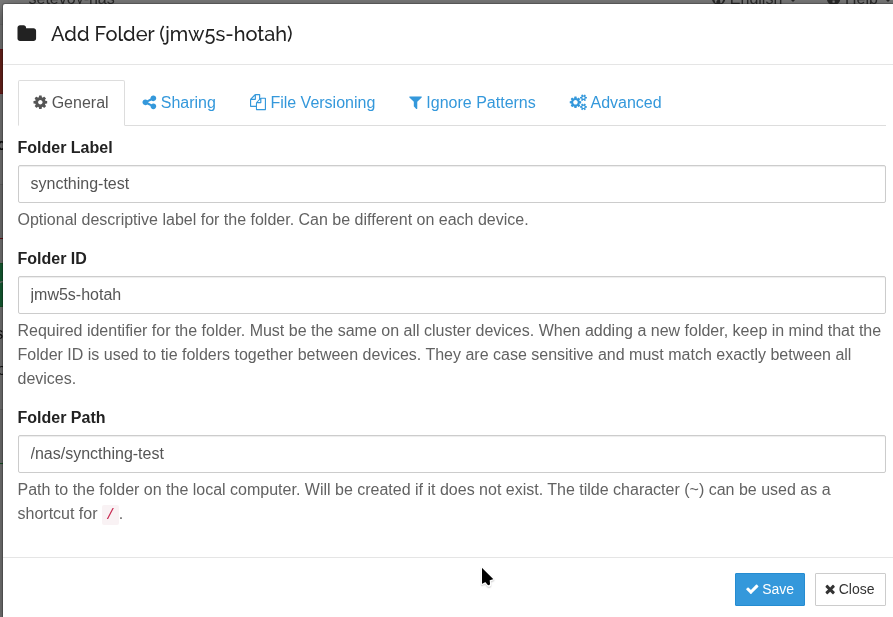Image resolution: width=893 pixels, height=617 pixels.
Task: Select the Ignore Patterns tab
Action: [472, 103]
